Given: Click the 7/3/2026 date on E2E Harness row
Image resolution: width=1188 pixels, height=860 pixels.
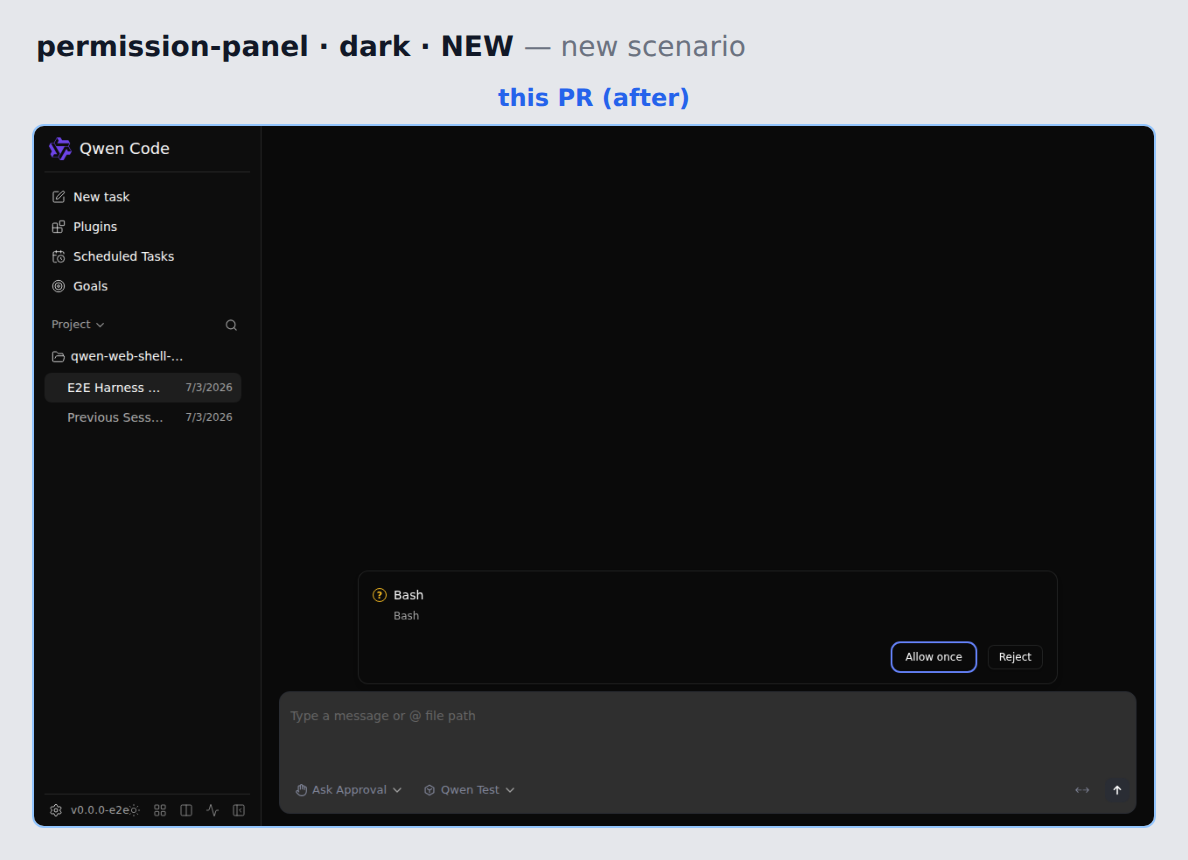Looking at the screenshot, I should click(209, 387).
